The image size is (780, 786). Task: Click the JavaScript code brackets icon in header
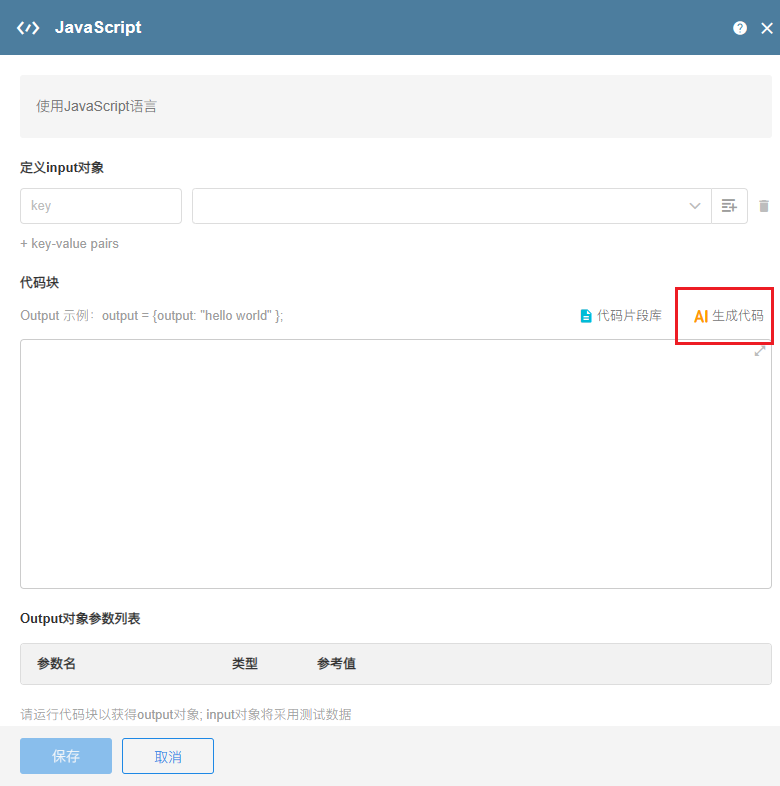pyautogui.click(x=28, y=28)
